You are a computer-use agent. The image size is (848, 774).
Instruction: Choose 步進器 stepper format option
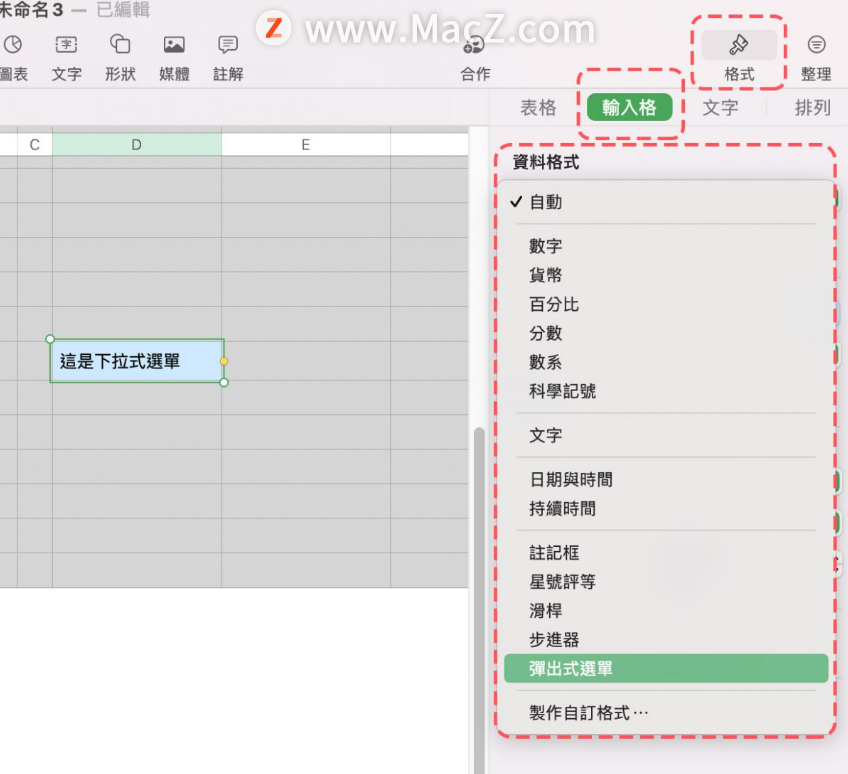click(x=666, y=640)
